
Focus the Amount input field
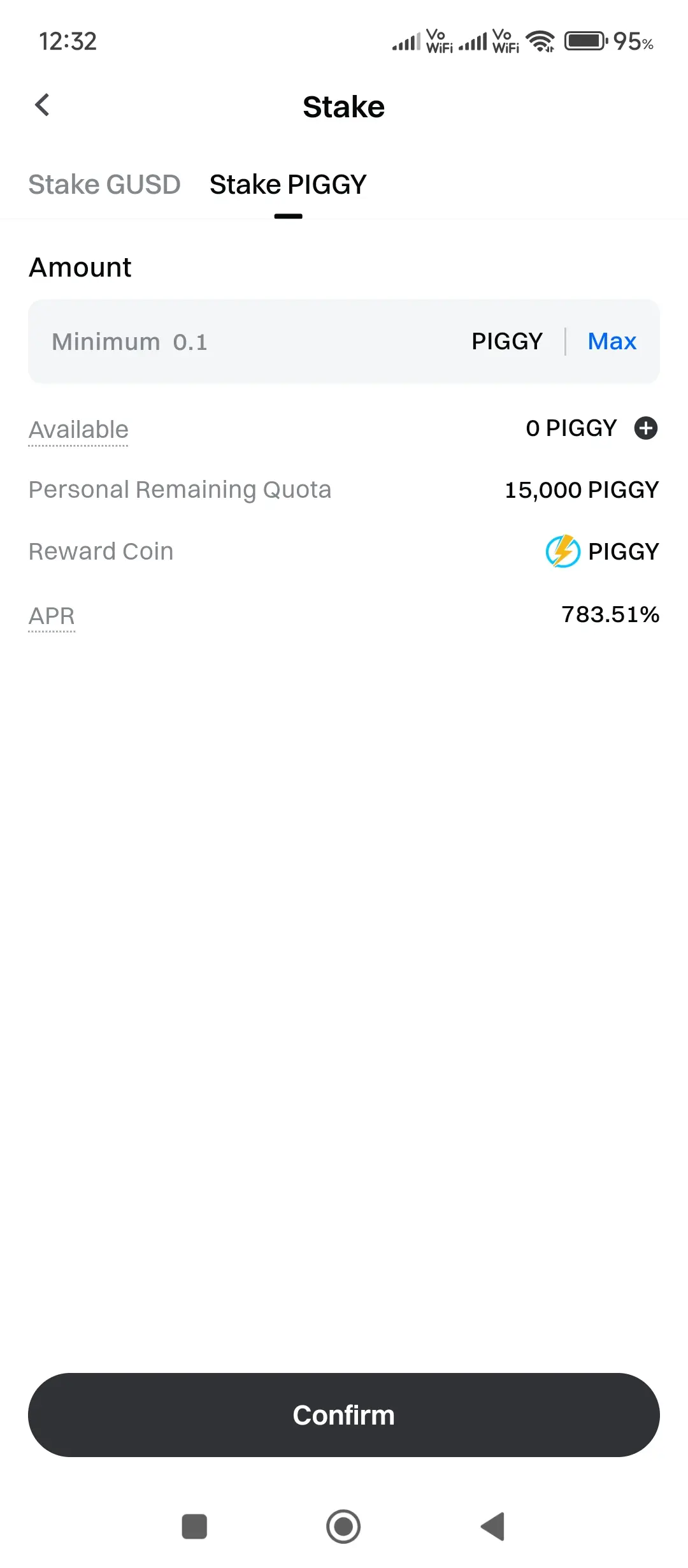pyautogui.click(x=255, y=342)
